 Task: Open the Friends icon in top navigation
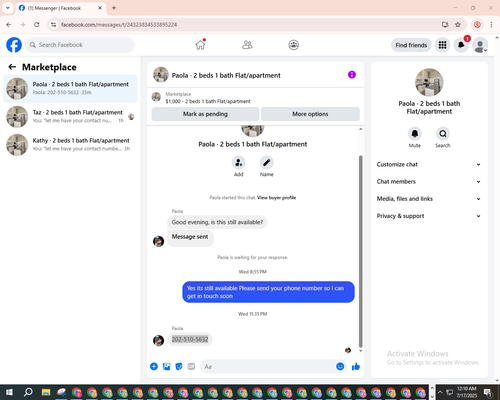247,45
